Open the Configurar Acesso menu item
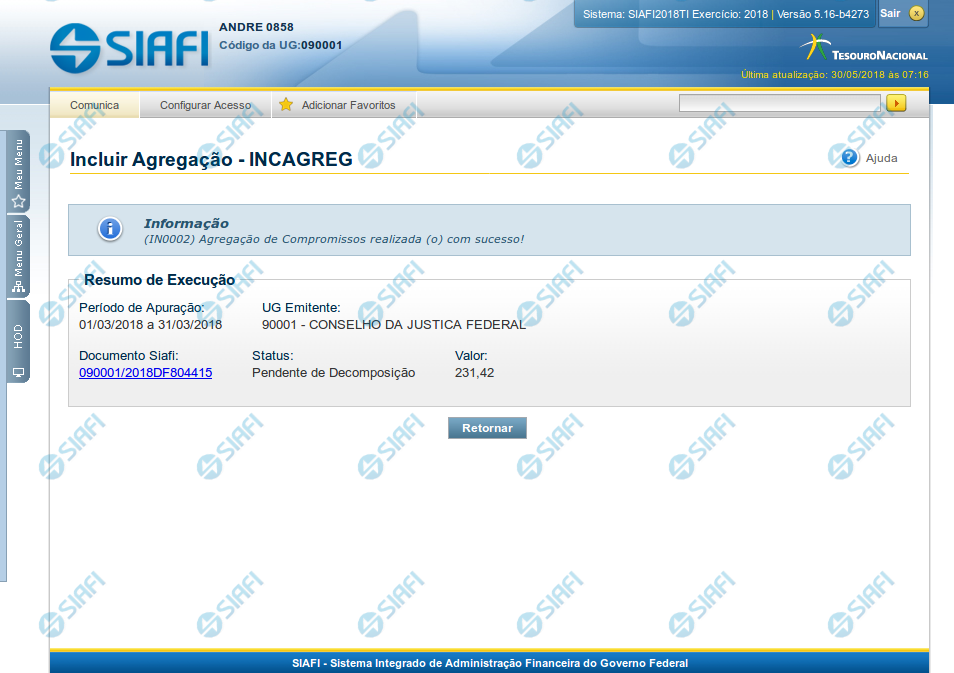The width and height of the screenshot is (954, 673). (x=205, y=105)
